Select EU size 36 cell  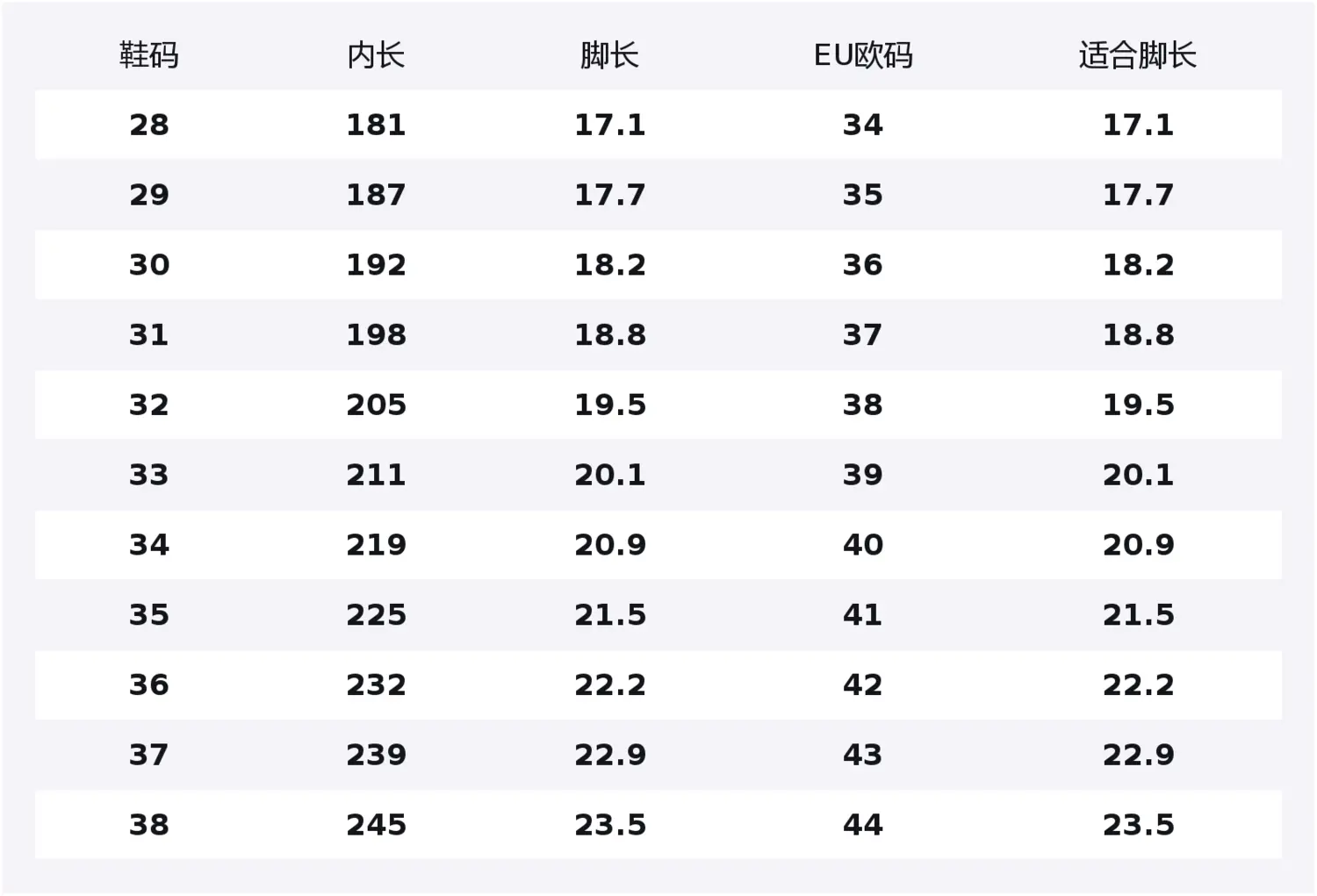click(x=863, y=265)
